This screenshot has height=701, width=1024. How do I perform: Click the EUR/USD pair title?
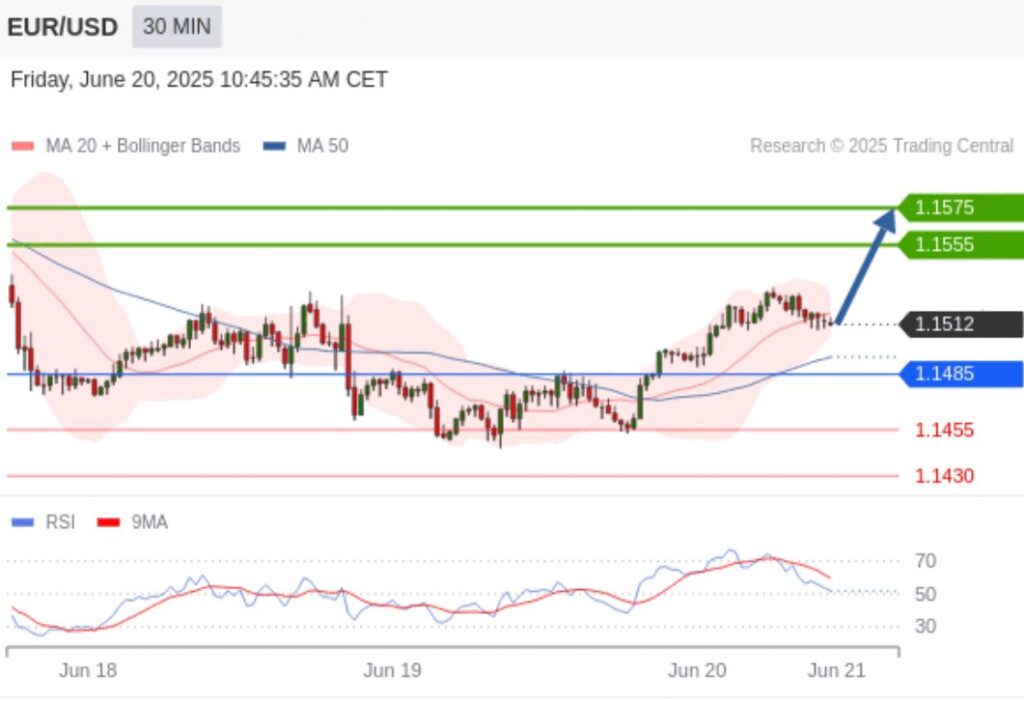coord(62,27)
